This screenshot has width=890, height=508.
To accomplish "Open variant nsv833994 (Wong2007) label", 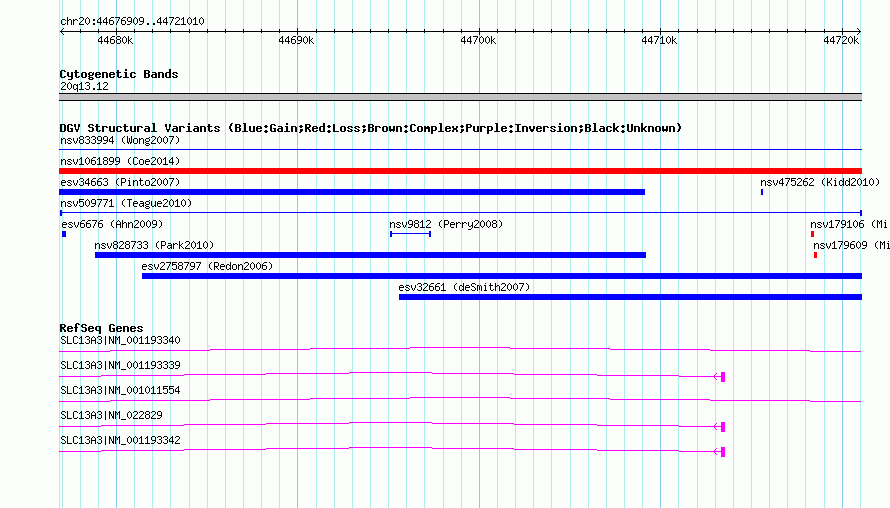I will click(120, 140).
